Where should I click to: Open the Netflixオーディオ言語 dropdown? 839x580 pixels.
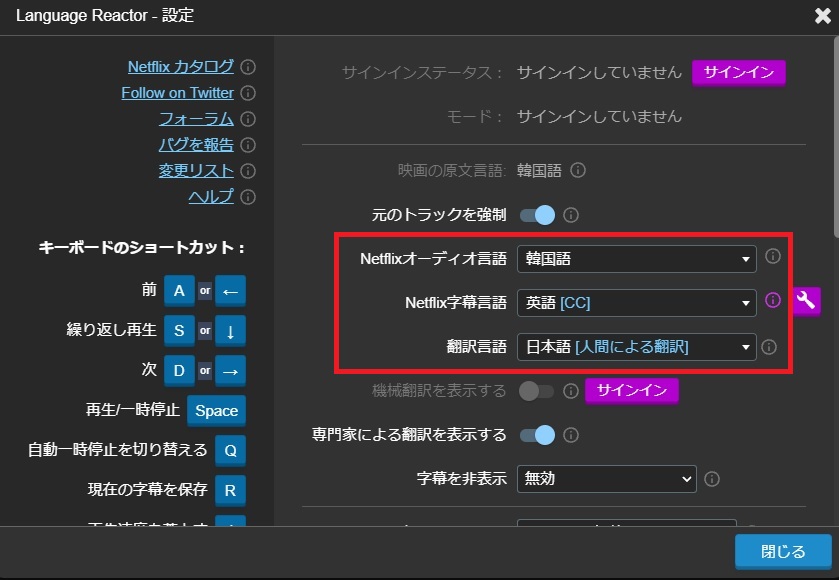pyautogui.click(x=636, y=258)
